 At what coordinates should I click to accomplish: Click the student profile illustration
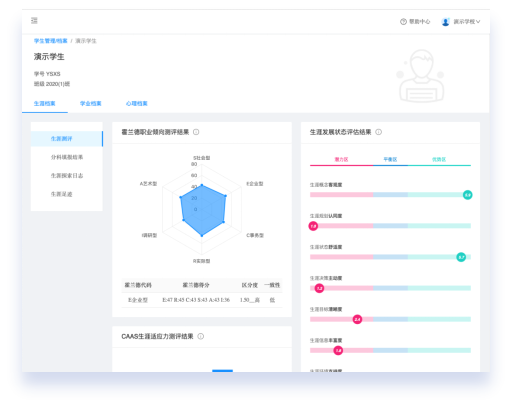[421, 76]
